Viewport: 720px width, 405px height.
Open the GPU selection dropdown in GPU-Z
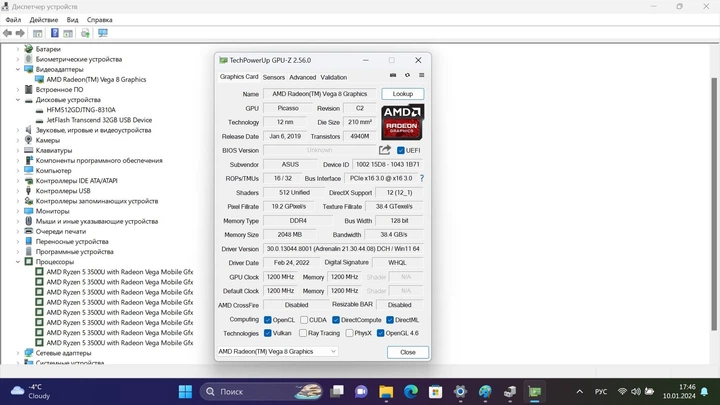pos(277,351)
